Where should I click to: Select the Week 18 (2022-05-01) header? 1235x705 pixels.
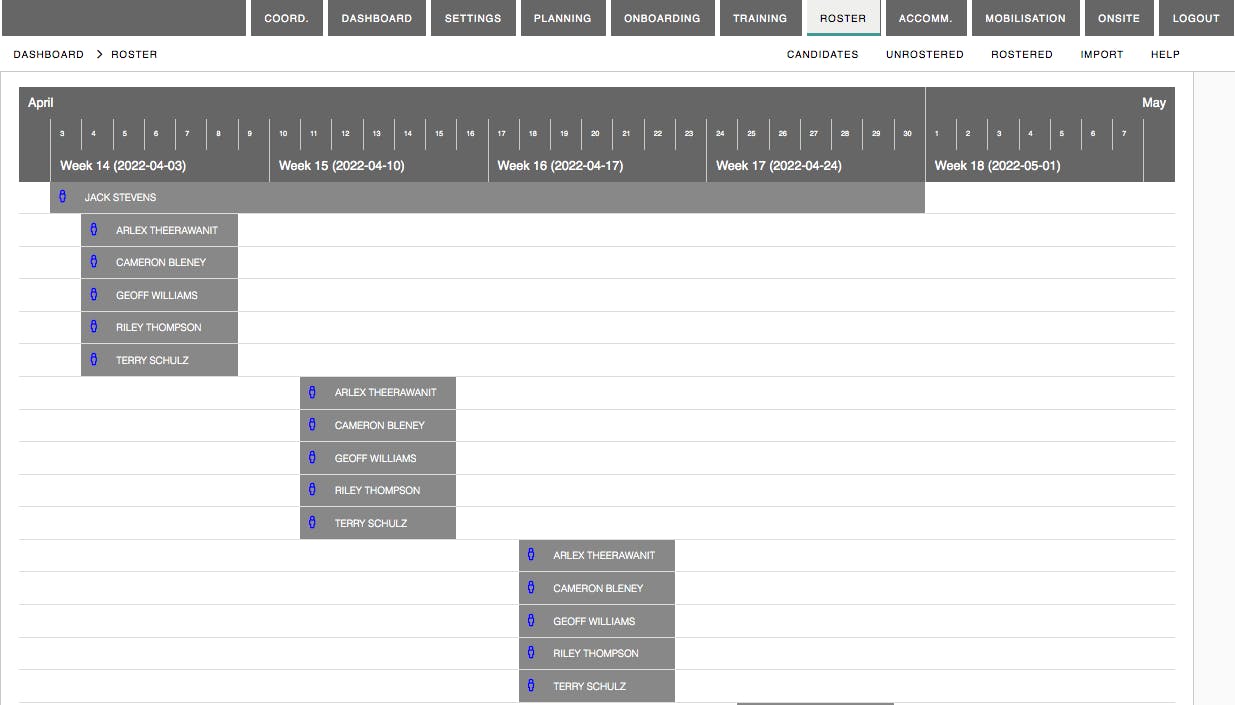point(998,166)
